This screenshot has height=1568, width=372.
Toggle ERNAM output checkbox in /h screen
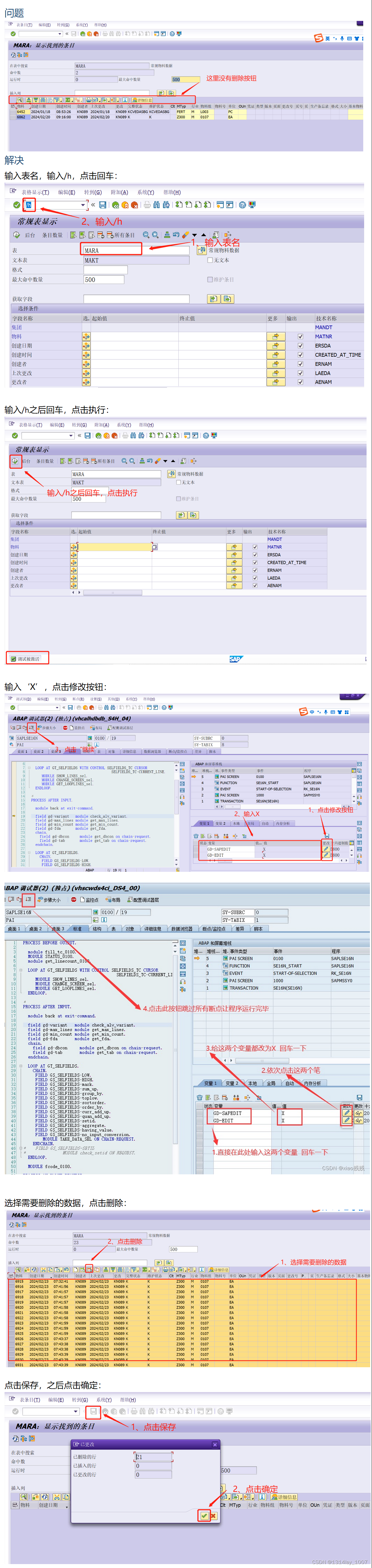[300, 364]
